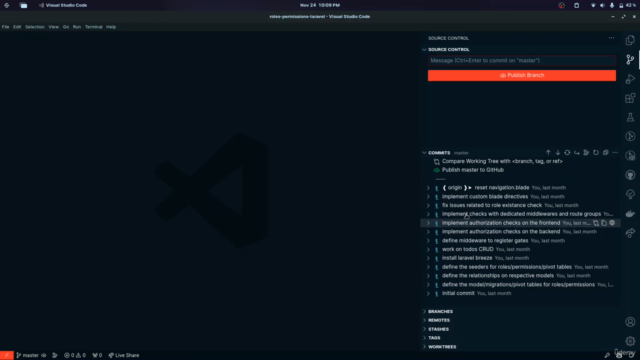The width and height of the screenshot is (640, 360).
Task: Select 'install laravel breeze' commit
Action: (467, 258)
